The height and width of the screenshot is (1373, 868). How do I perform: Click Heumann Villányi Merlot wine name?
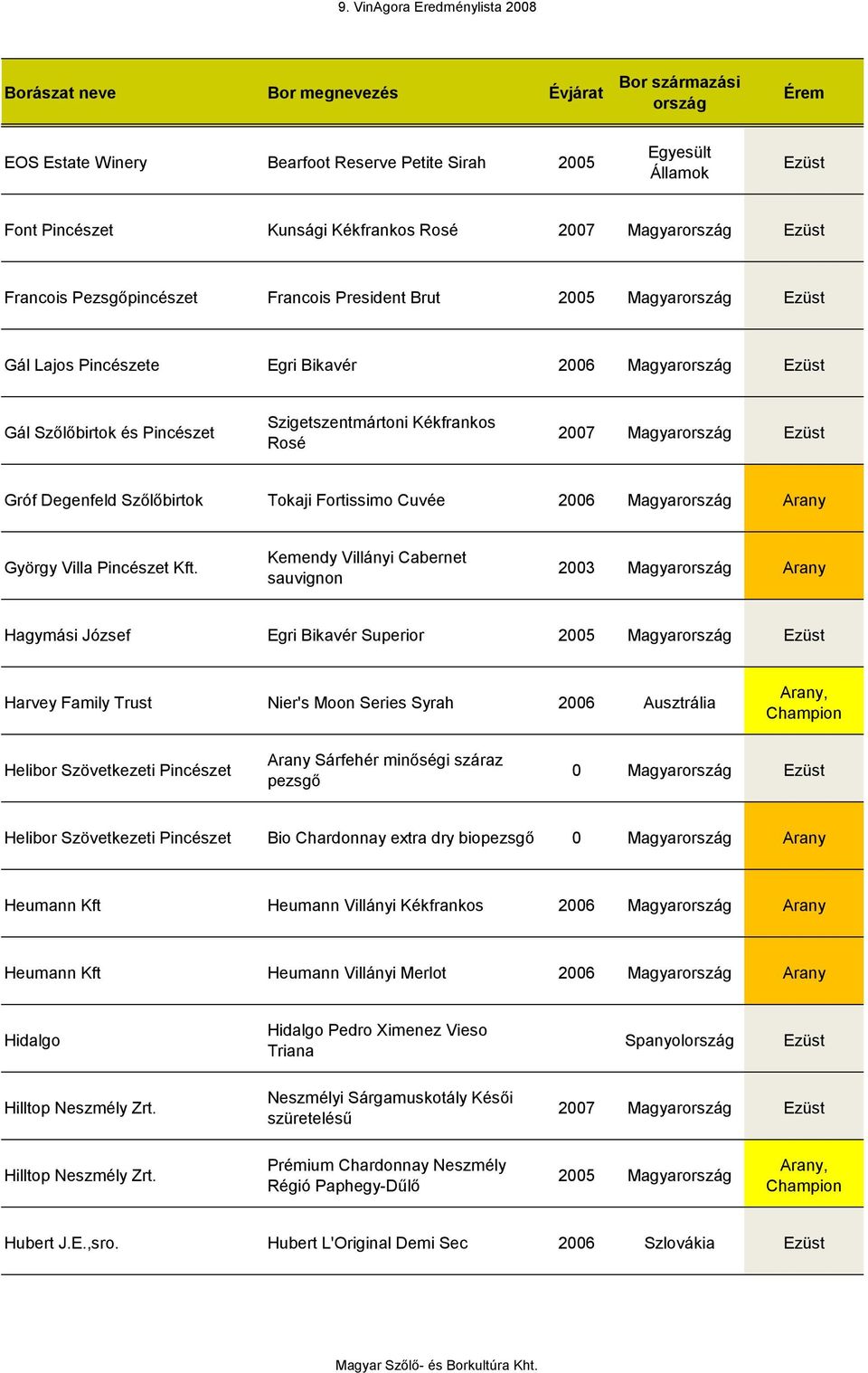click(356, 973)
